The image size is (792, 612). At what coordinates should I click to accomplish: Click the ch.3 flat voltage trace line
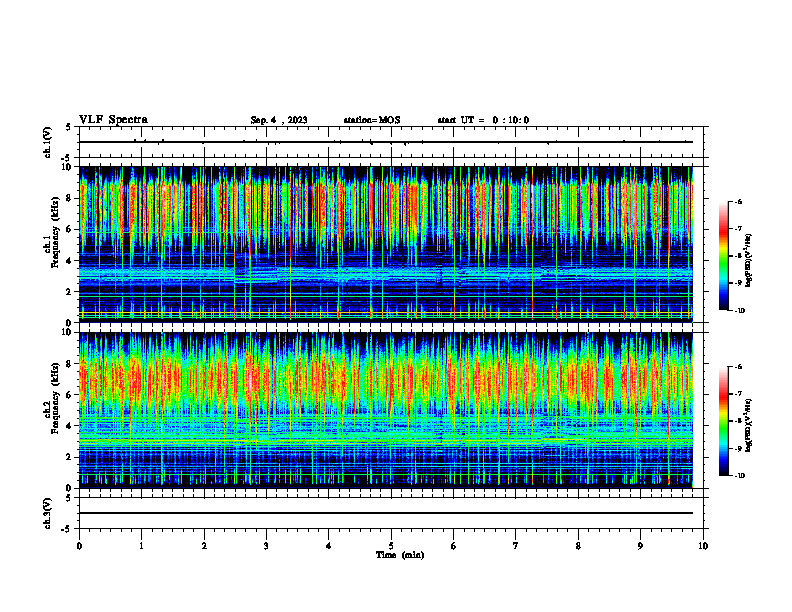pos(386,513)
